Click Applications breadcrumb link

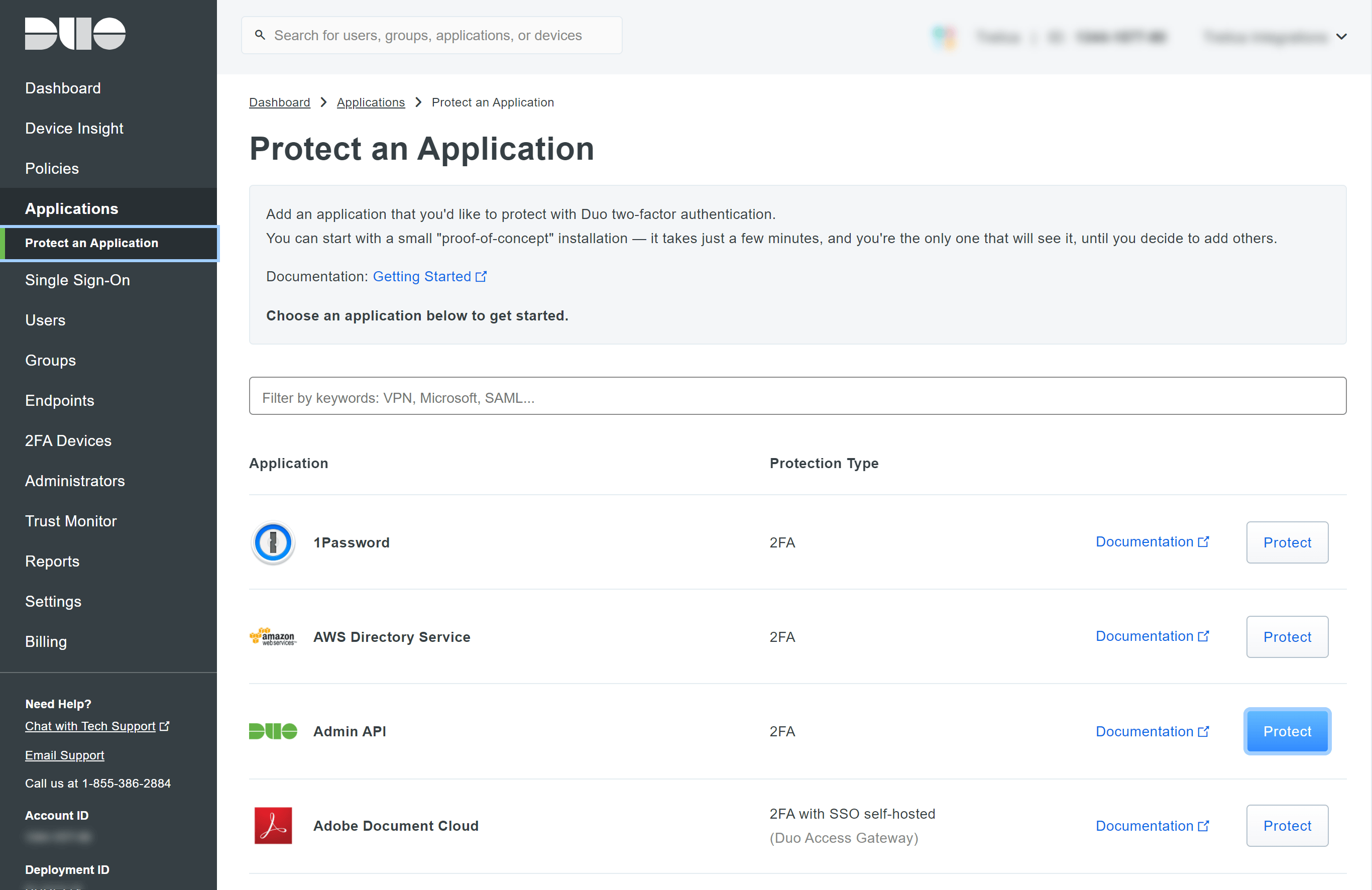click(371, 102)
